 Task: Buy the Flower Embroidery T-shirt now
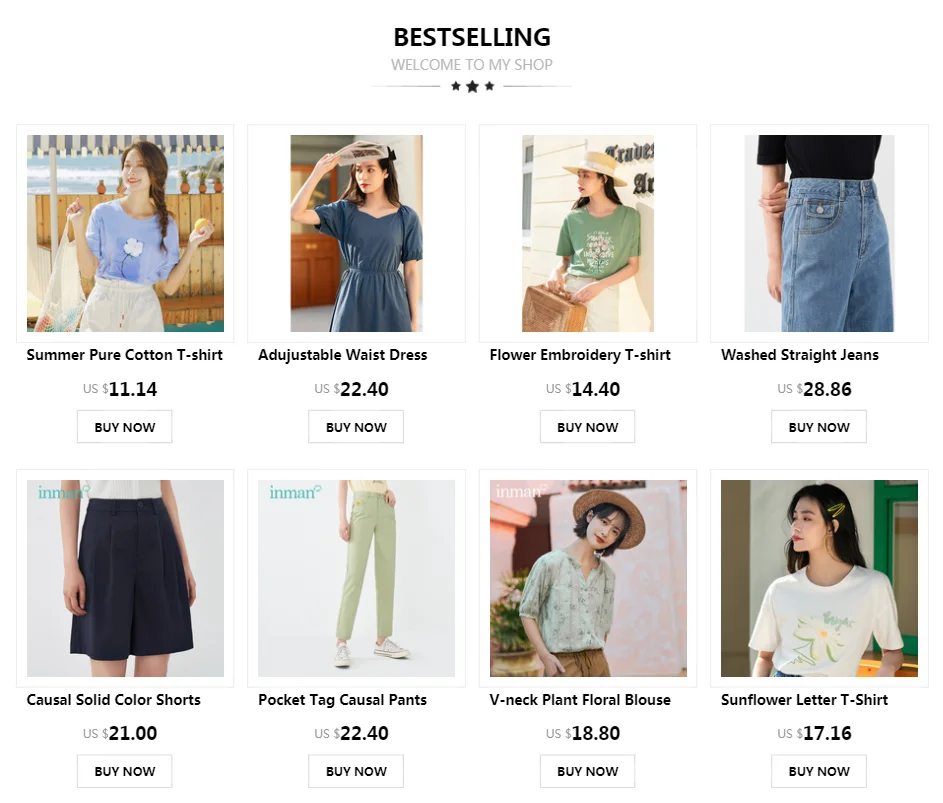pos(588,427)
